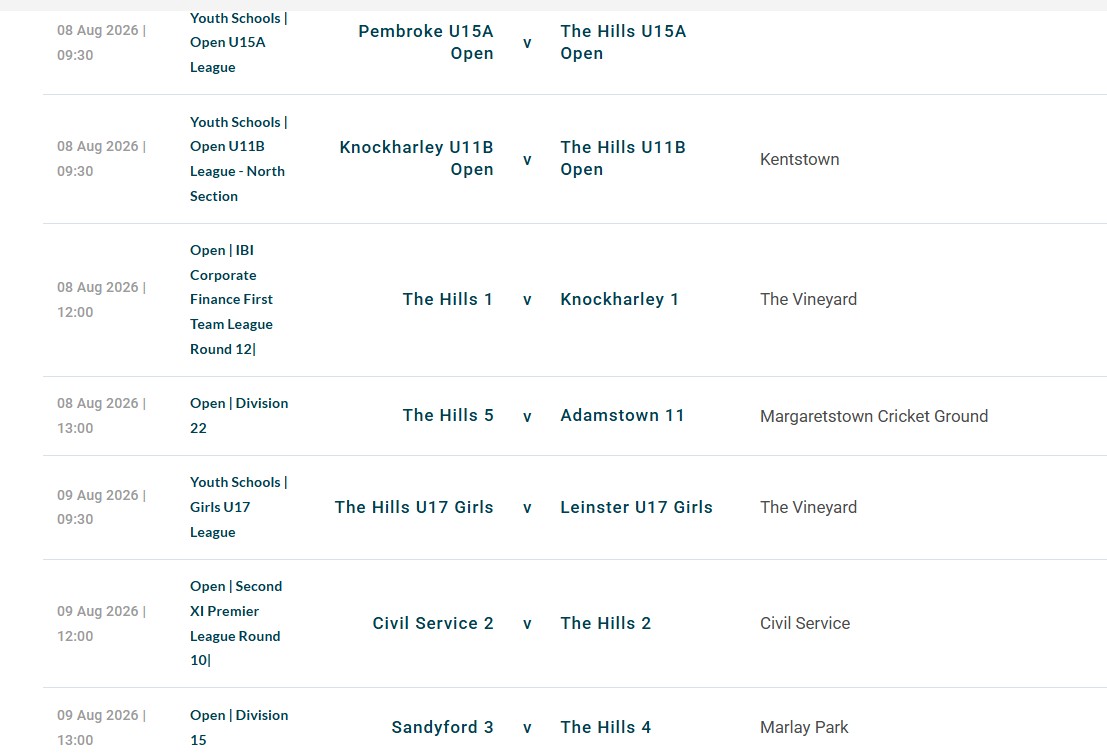Open Margaretstown Cricket Ground venue
Image resolution: width=1107 pixels, height=754 pixels.
click(874, 417)
